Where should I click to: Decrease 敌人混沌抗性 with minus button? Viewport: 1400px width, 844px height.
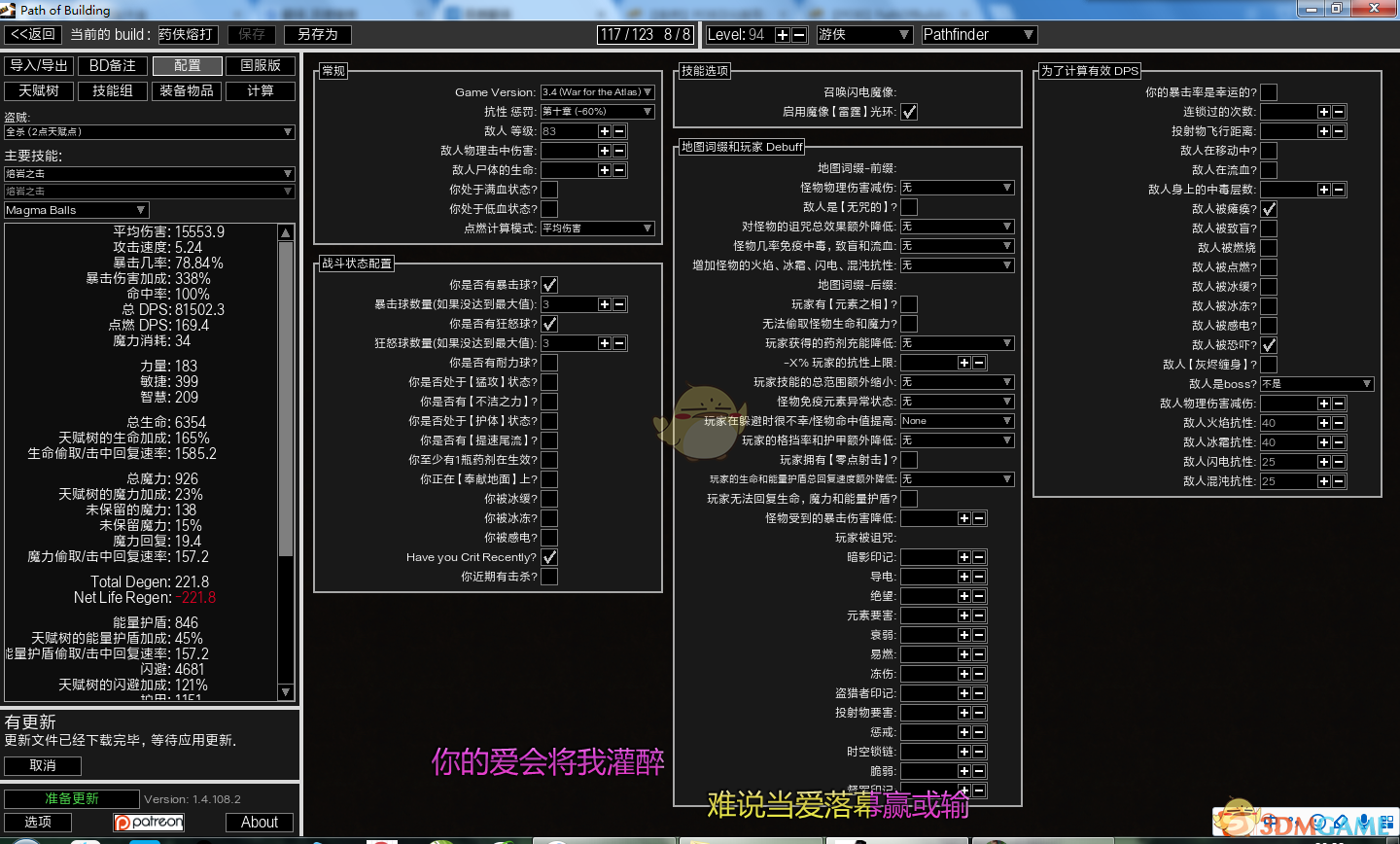pos(1339,481)
